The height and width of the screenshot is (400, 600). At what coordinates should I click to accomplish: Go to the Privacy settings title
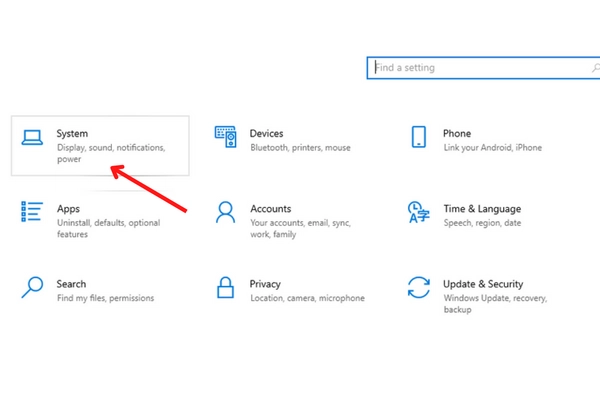(265, 284)
